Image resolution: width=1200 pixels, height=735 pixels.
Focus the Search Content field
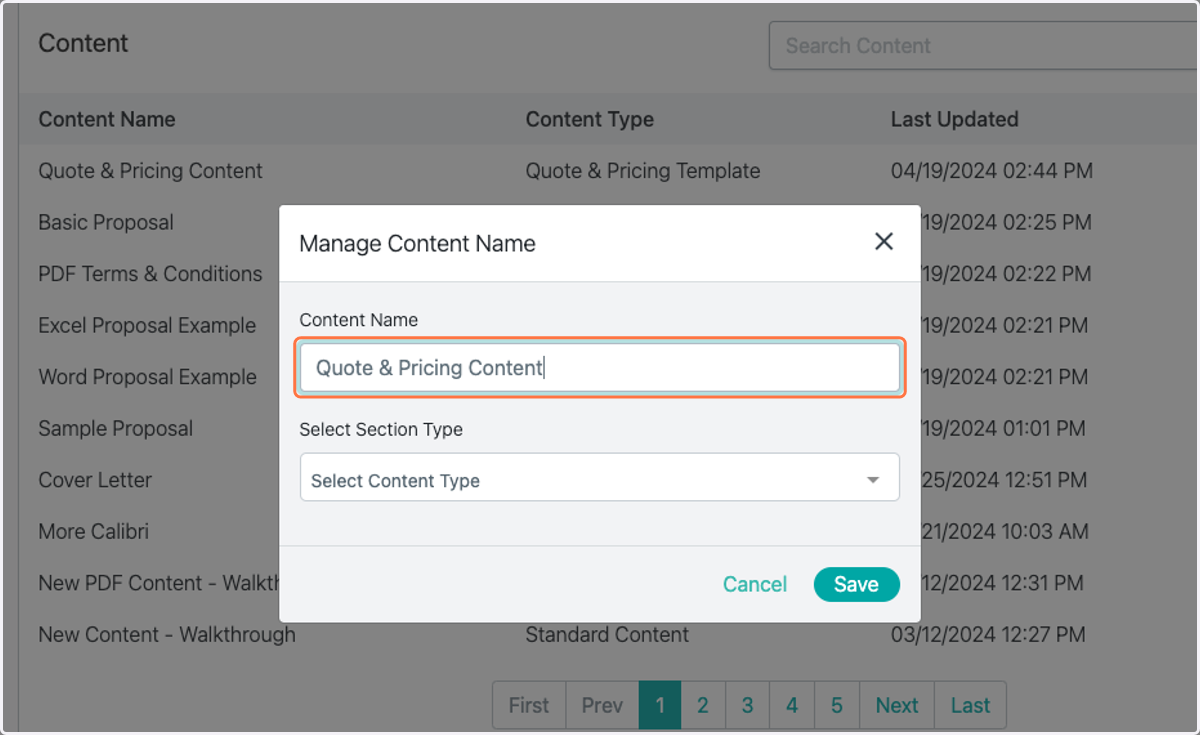(984, 46)
